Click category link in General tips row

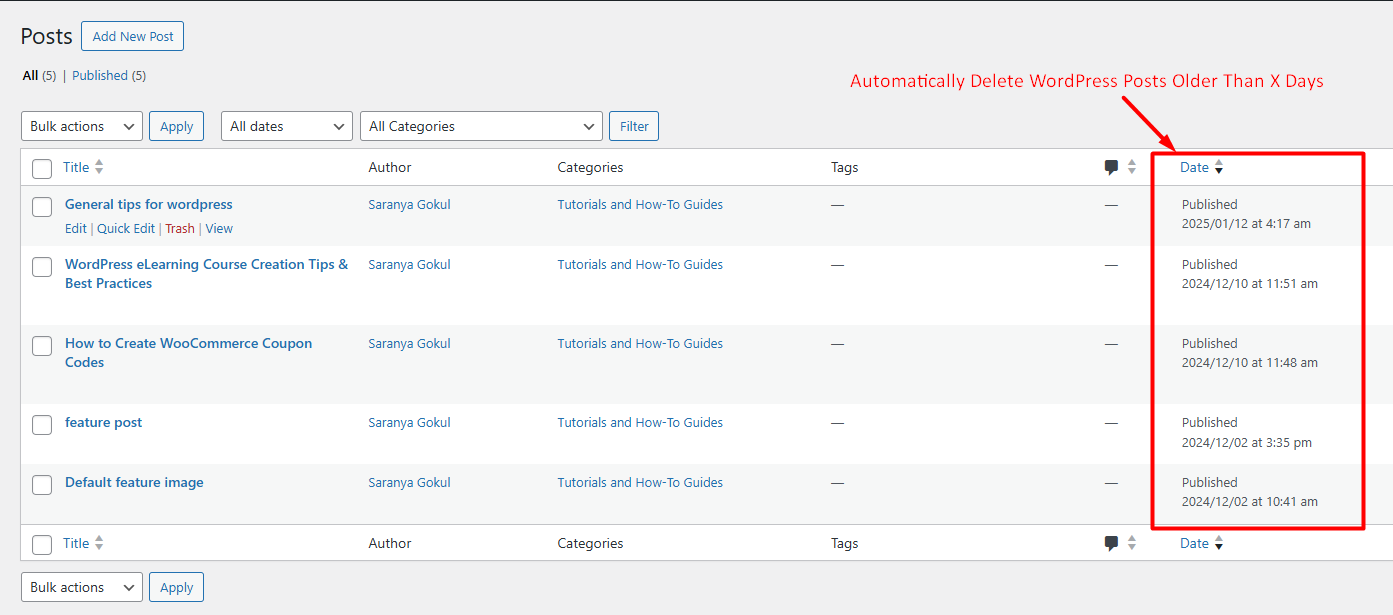click(x=640, y=204)
